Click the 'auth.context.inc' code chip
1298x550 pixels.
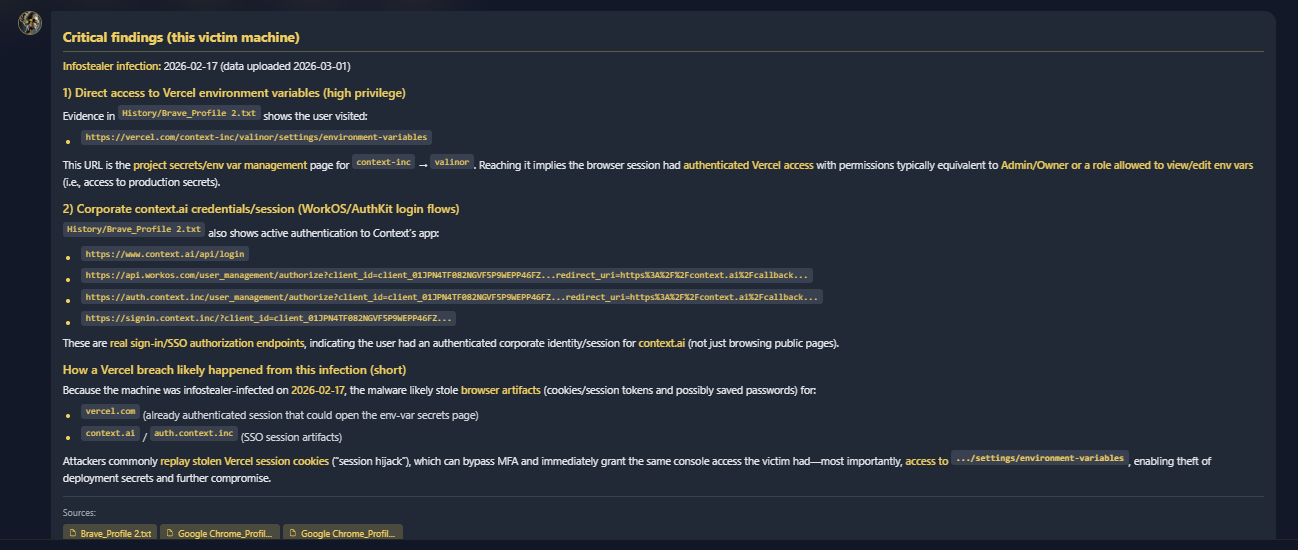coord(195,434)
